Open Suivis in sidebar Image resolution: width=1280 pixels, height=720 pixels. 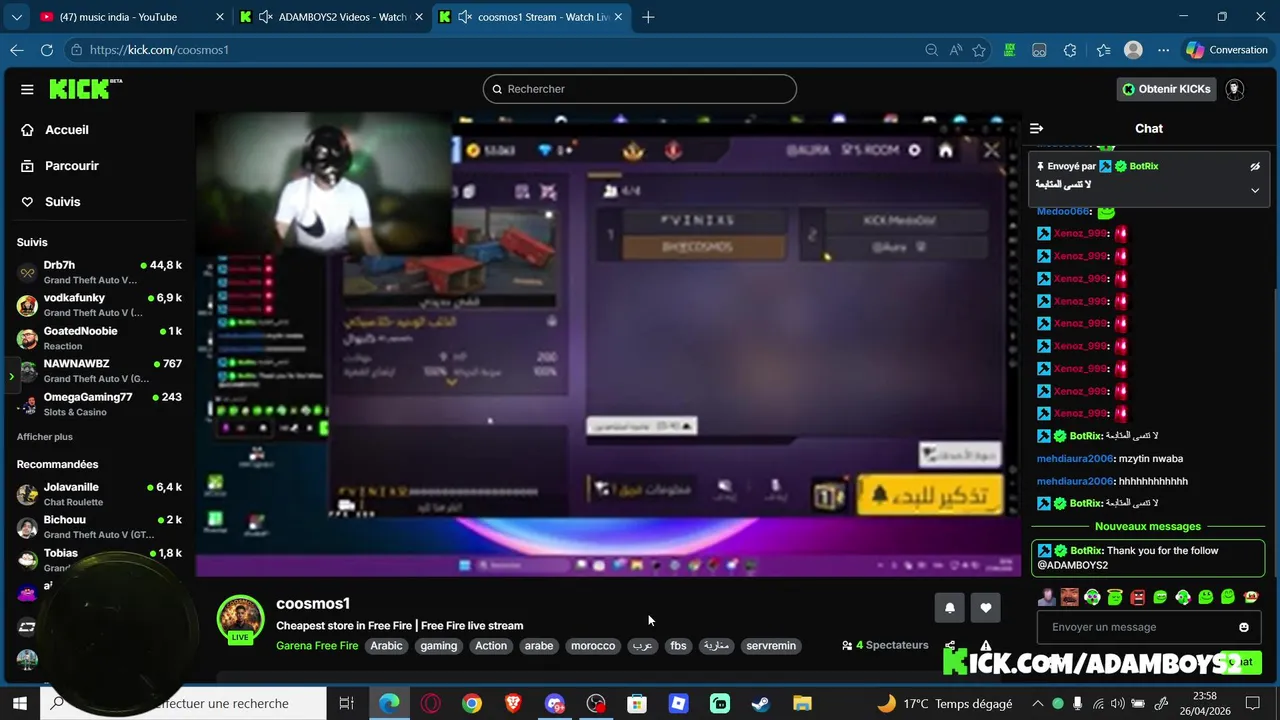point(62,202)
